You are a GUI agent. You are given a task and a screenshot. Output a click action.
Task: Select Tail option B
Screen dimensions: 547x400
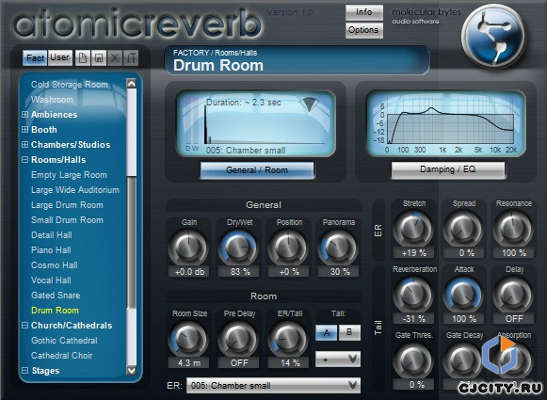tap(350, 333)
